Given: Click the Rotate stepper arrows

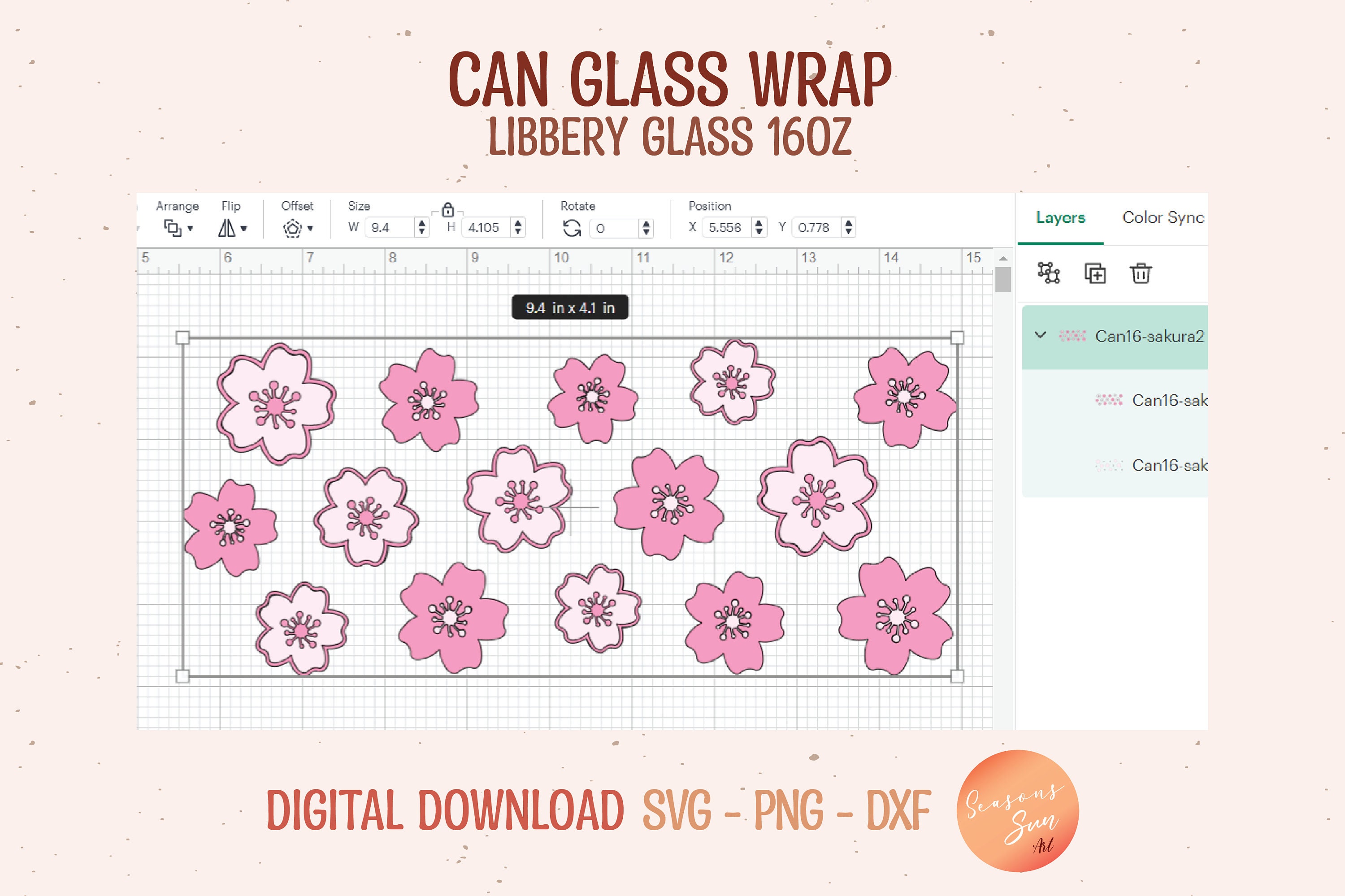Looking at the screenshot, I should point(646,228).
